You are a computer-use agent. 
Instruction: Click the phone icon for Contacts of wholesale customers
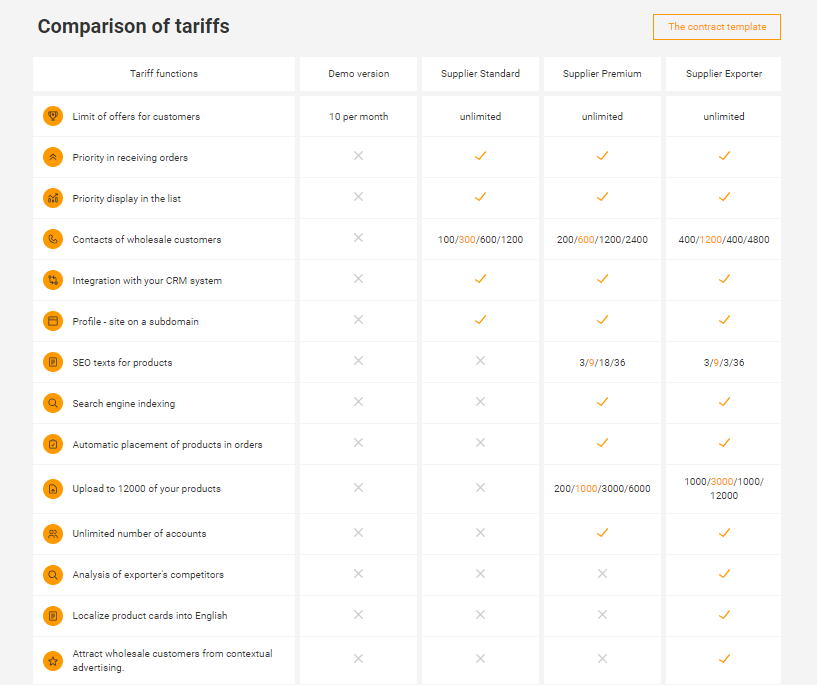(53, 239)
